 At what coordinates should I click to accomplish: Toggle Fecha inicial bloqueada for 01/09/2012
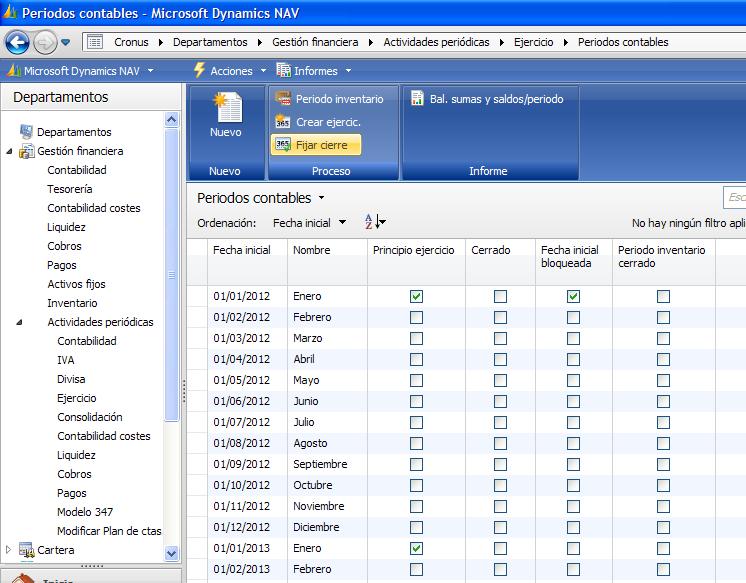click(573, 464)
